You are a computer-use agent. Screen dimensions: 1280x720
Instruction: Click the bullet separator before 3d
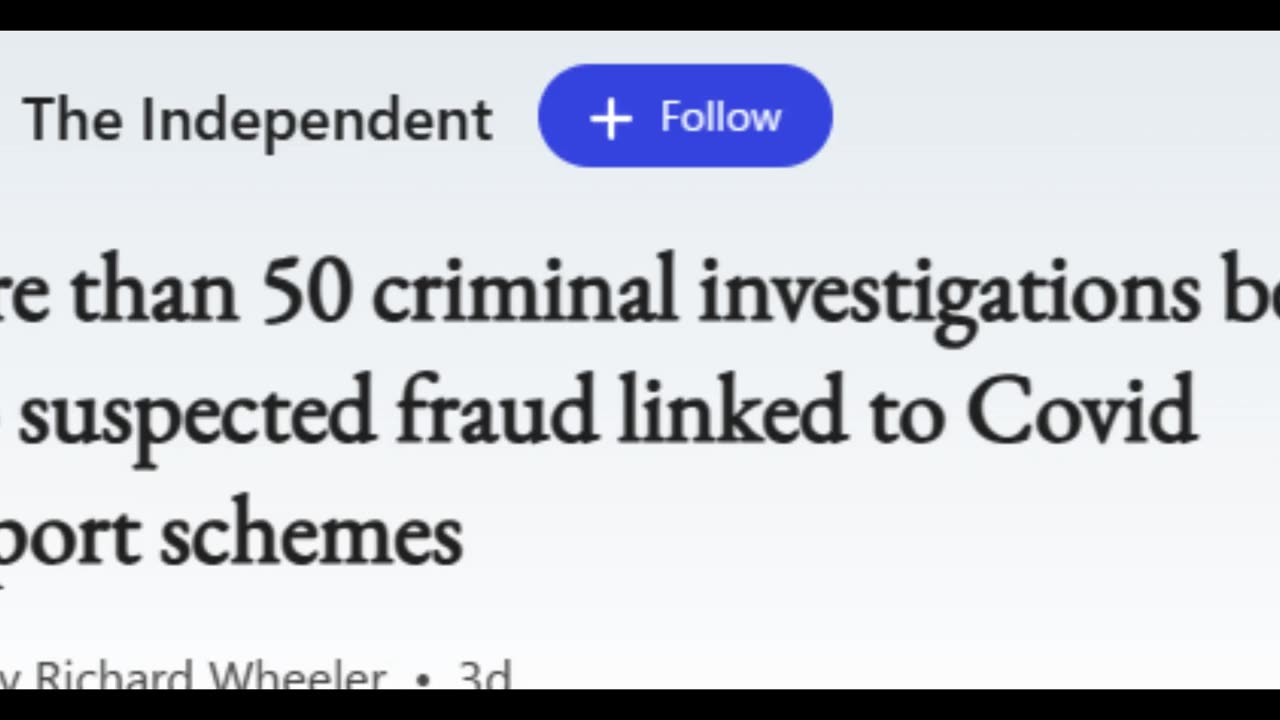423,679
